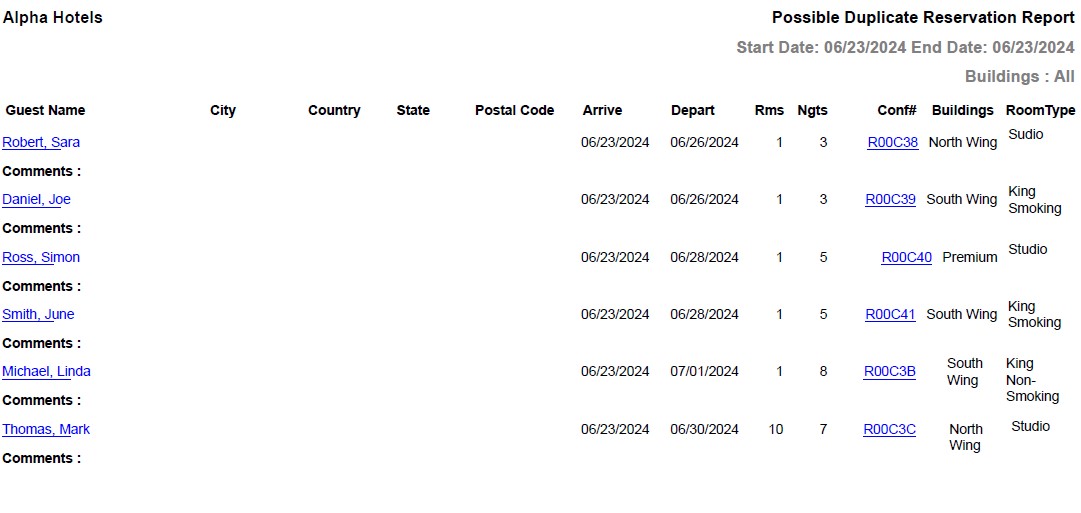The image size is (1081, 513).
Task: Click the Buildings column header
Action: 962,110
